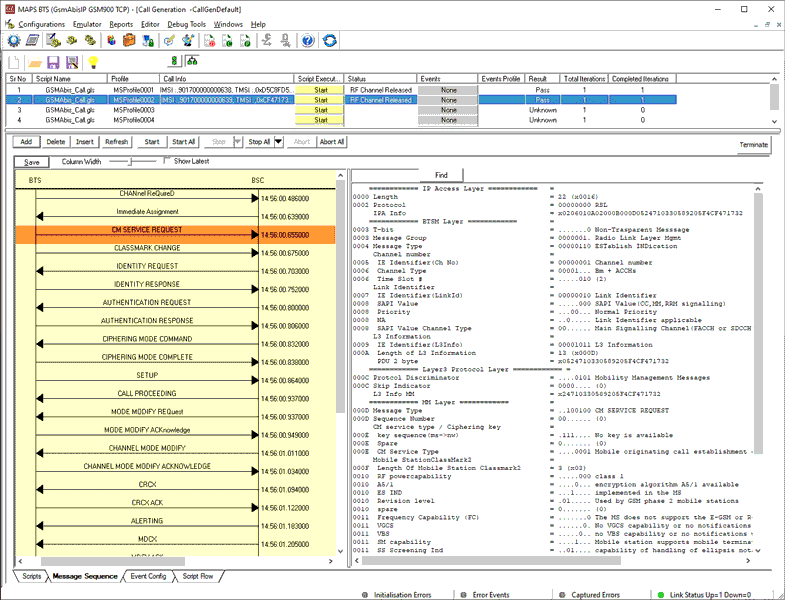Click the pencil over chat bubble icon
The width and height of the screenshot is (785, 600).
[169, 41]
